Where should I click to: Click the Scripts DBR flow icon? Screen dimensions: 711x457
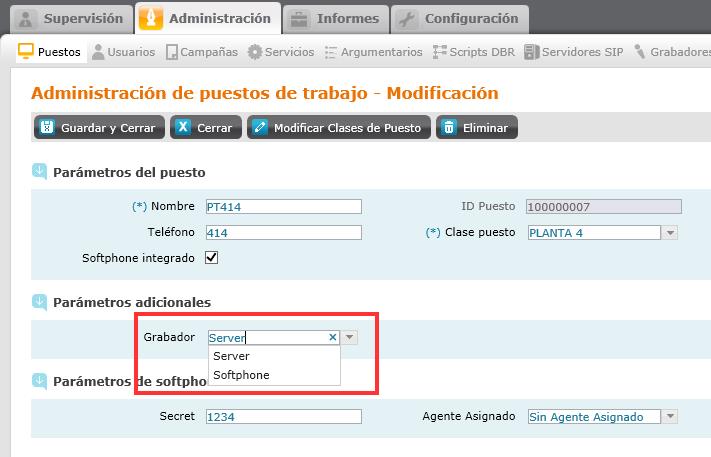coord(440,52)
